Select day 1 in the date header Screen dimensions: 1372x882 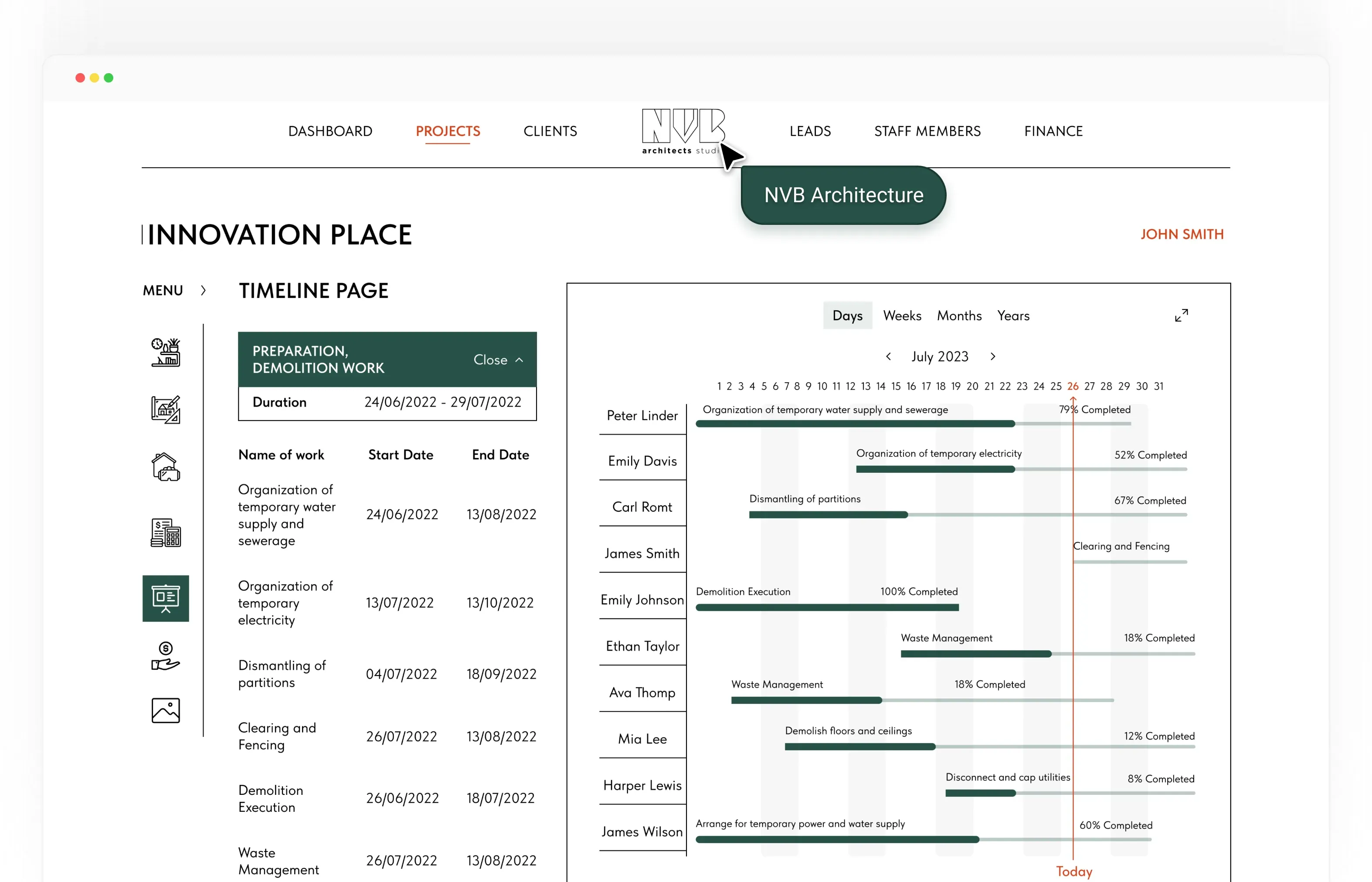[x=719, y=386]
